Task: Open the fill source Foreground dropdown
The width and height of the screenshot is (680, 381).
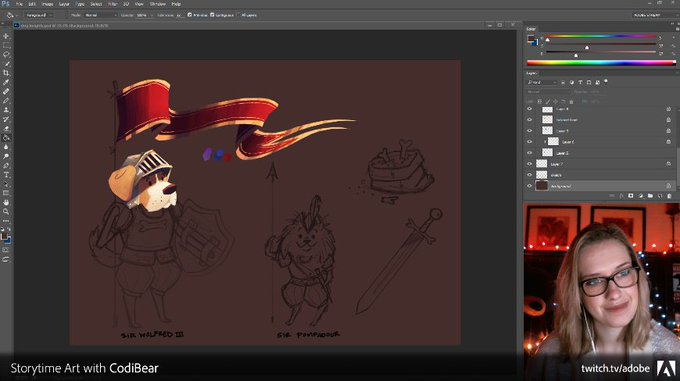Action: click(x=38, y=15)
